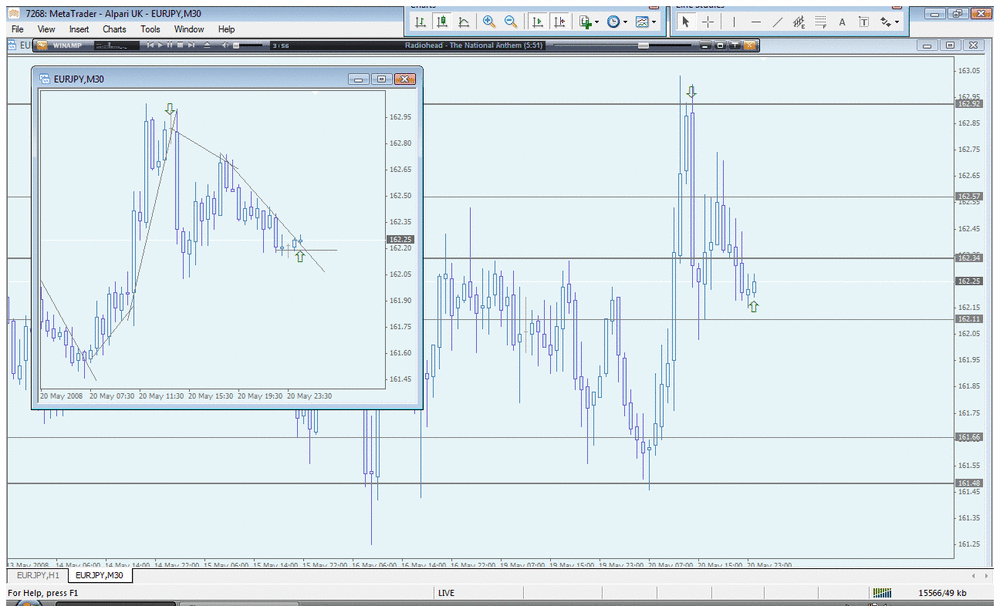This screenshot has height=606, width=1000.
Task: Click the 161.48 price level label
Action: (968, 483)
